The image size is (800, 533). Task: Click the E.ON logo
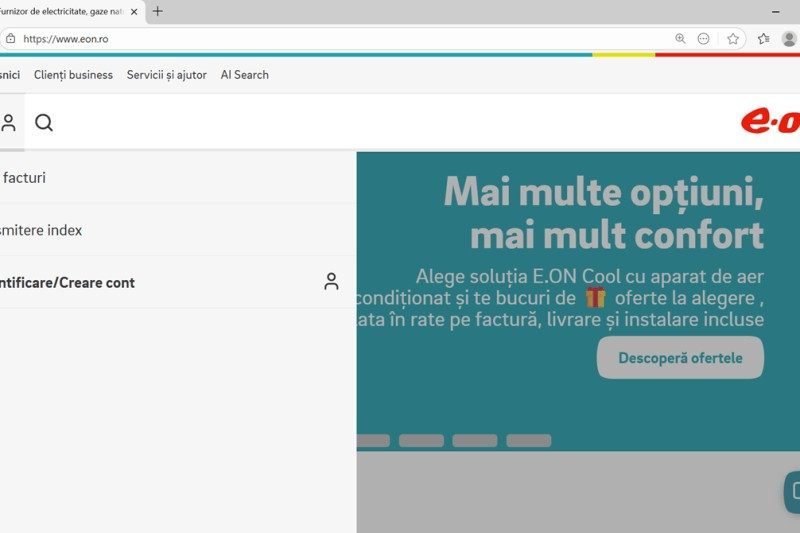point(769,122)
